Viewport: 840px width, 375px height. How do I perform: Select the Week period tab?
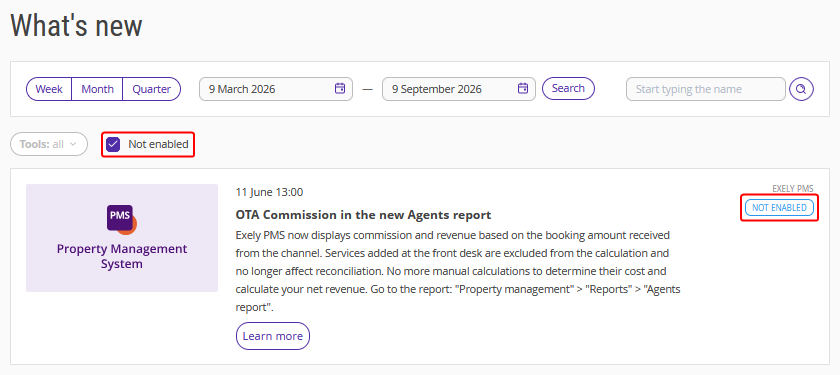49,89
